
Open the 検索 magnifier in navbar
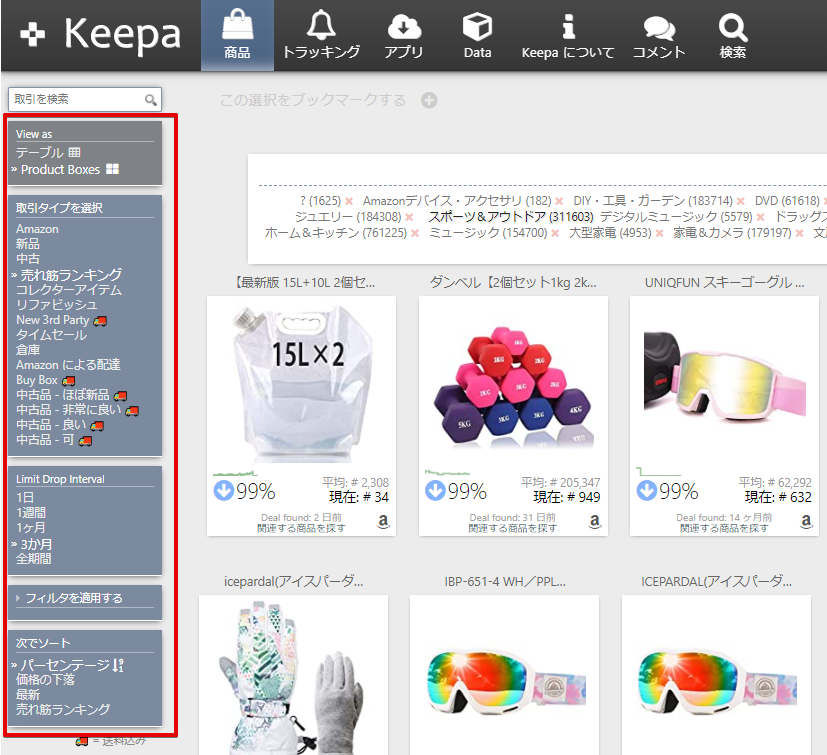coord(733,35)
